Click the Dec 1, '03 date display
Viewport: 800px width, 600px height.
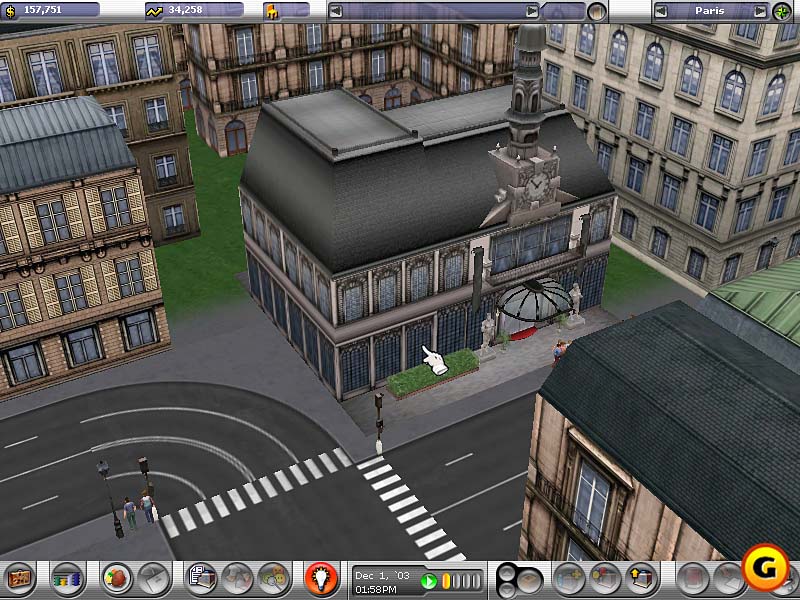[382, 576]
